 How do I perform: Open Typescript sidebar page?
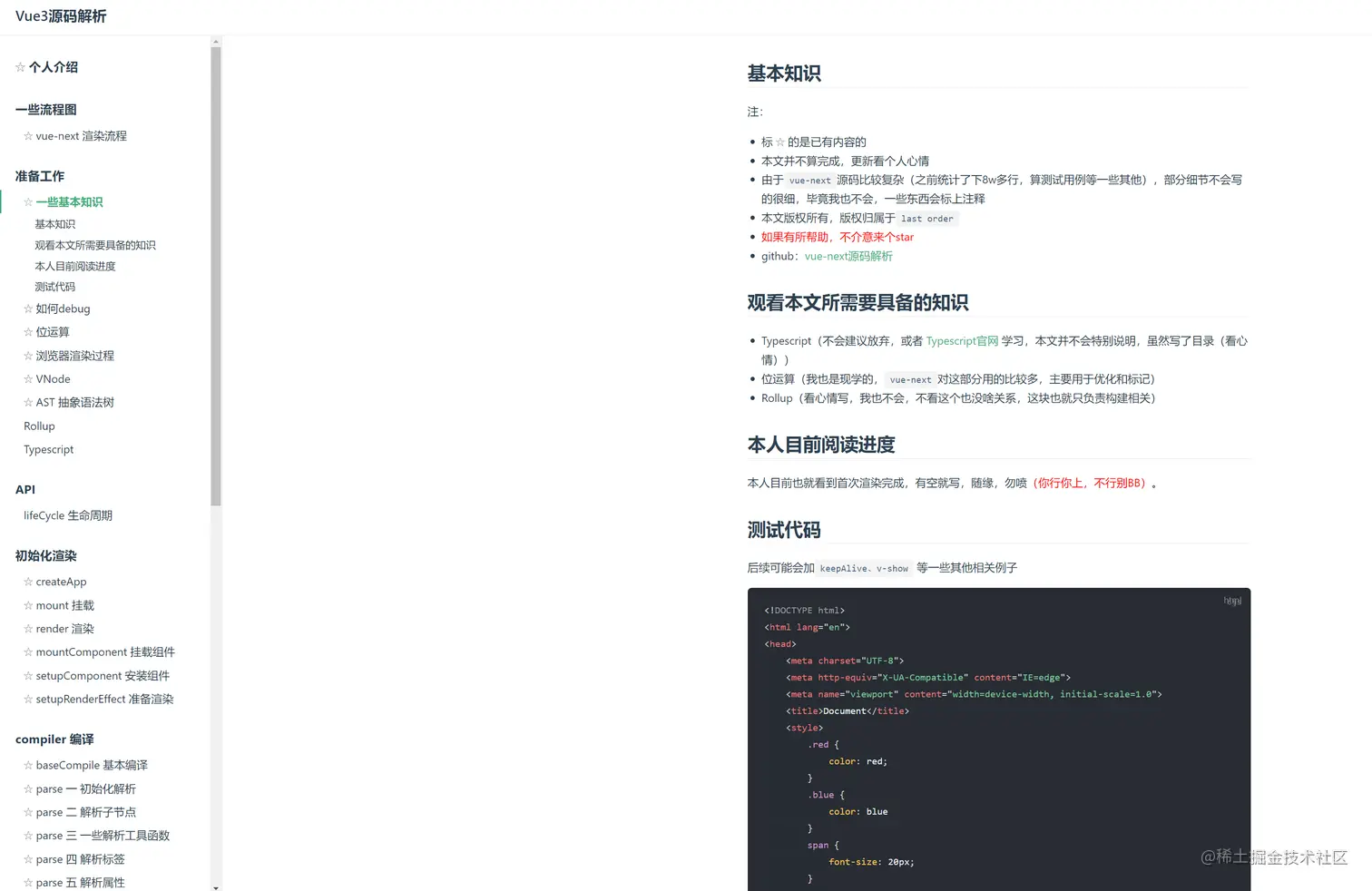click(49, 450)
